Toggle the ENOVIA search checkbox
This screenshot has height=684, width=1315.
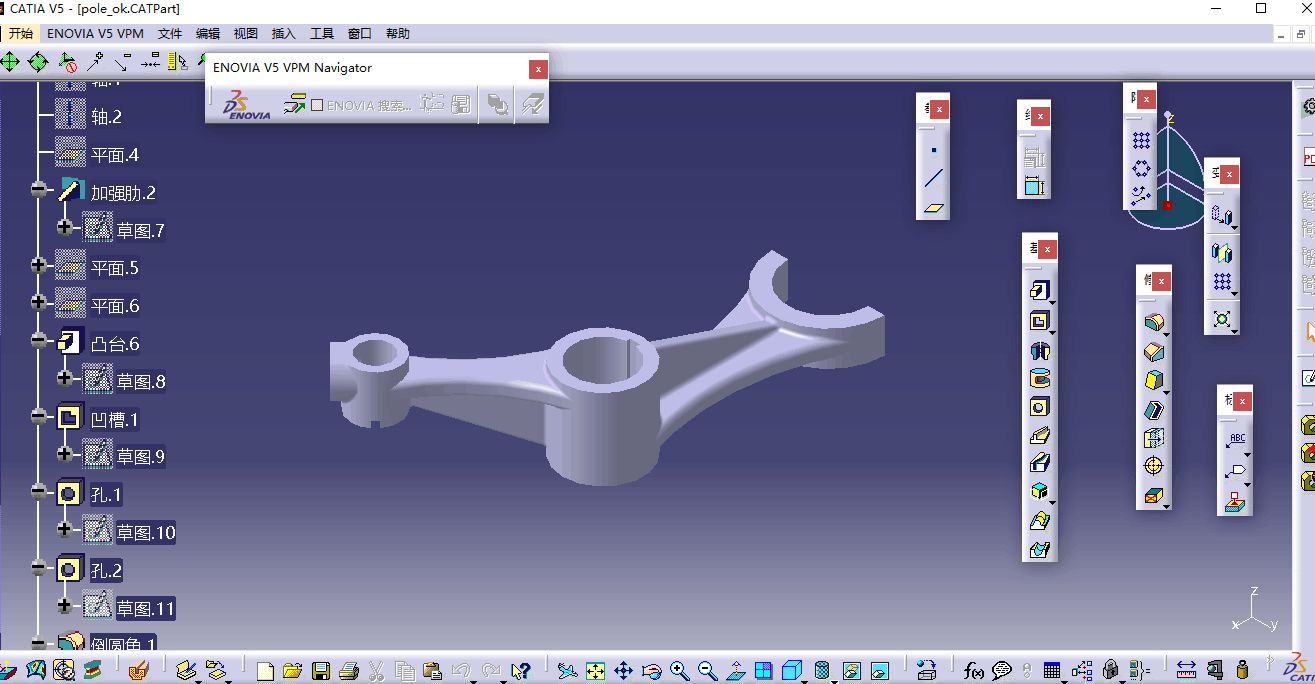[317, 105]
